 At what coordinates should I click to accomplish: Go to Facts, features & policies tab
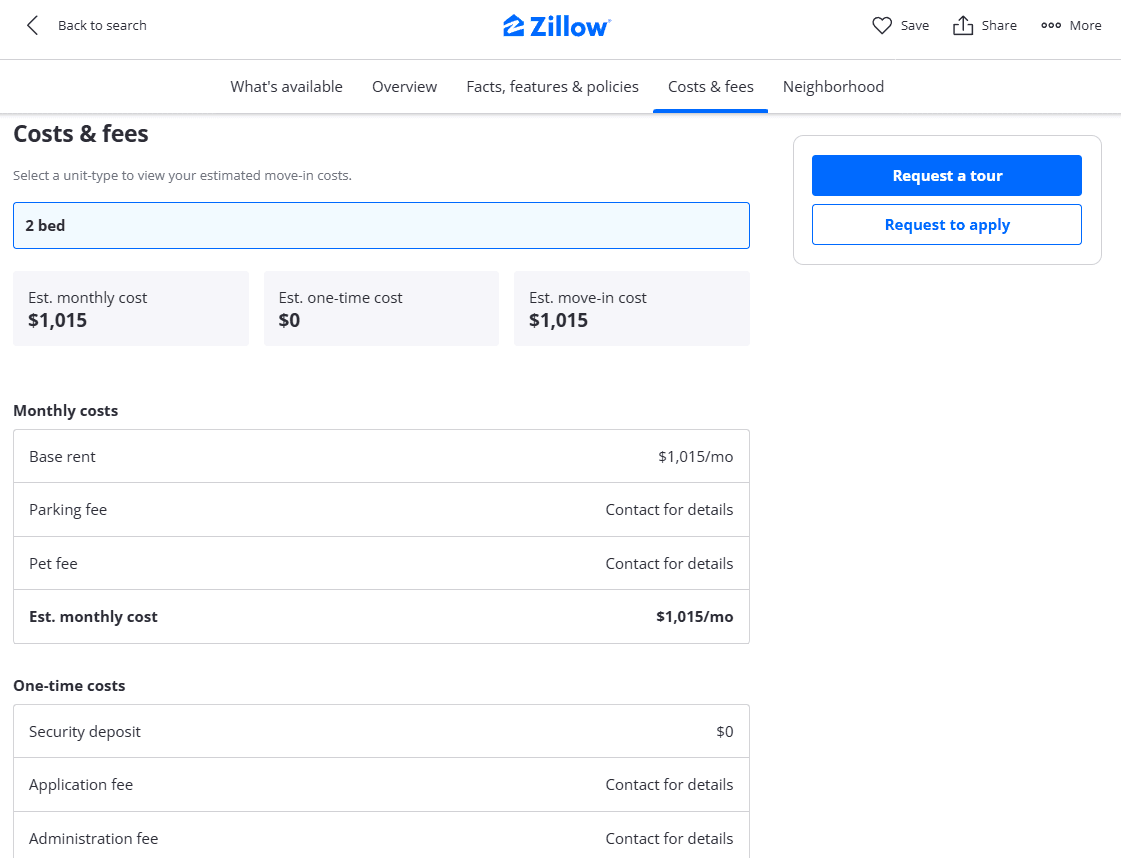pos(552,87)
